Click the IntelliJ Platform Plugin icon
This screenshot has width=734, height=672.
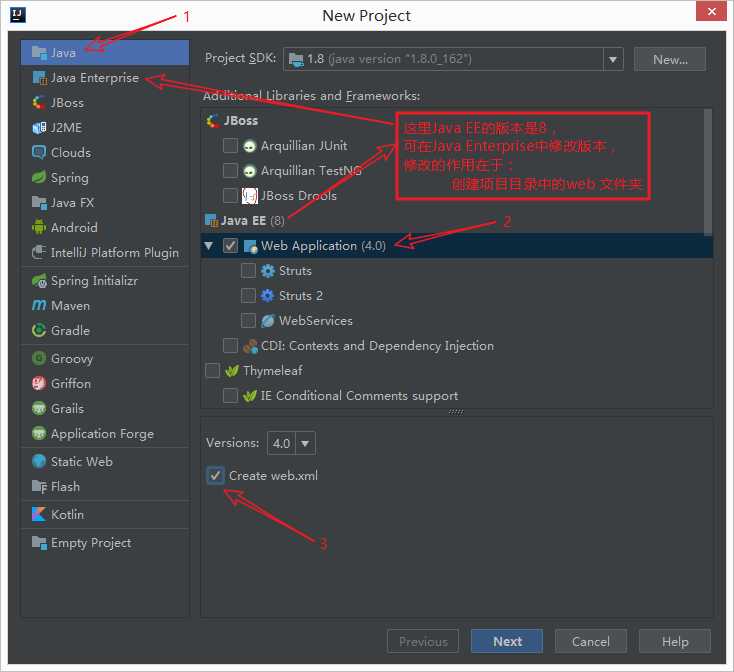click(39, 252)
